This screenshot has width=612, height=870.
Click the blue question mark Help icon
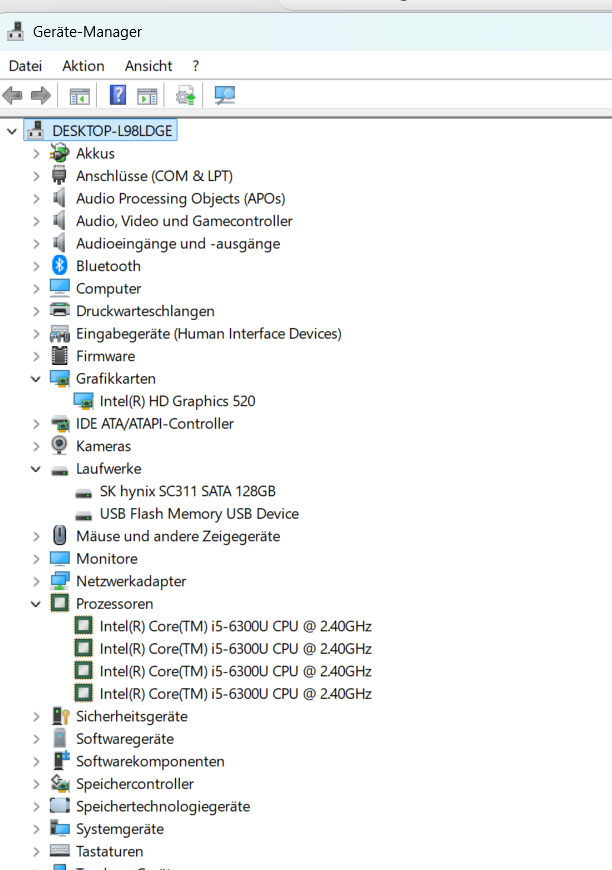118,95
